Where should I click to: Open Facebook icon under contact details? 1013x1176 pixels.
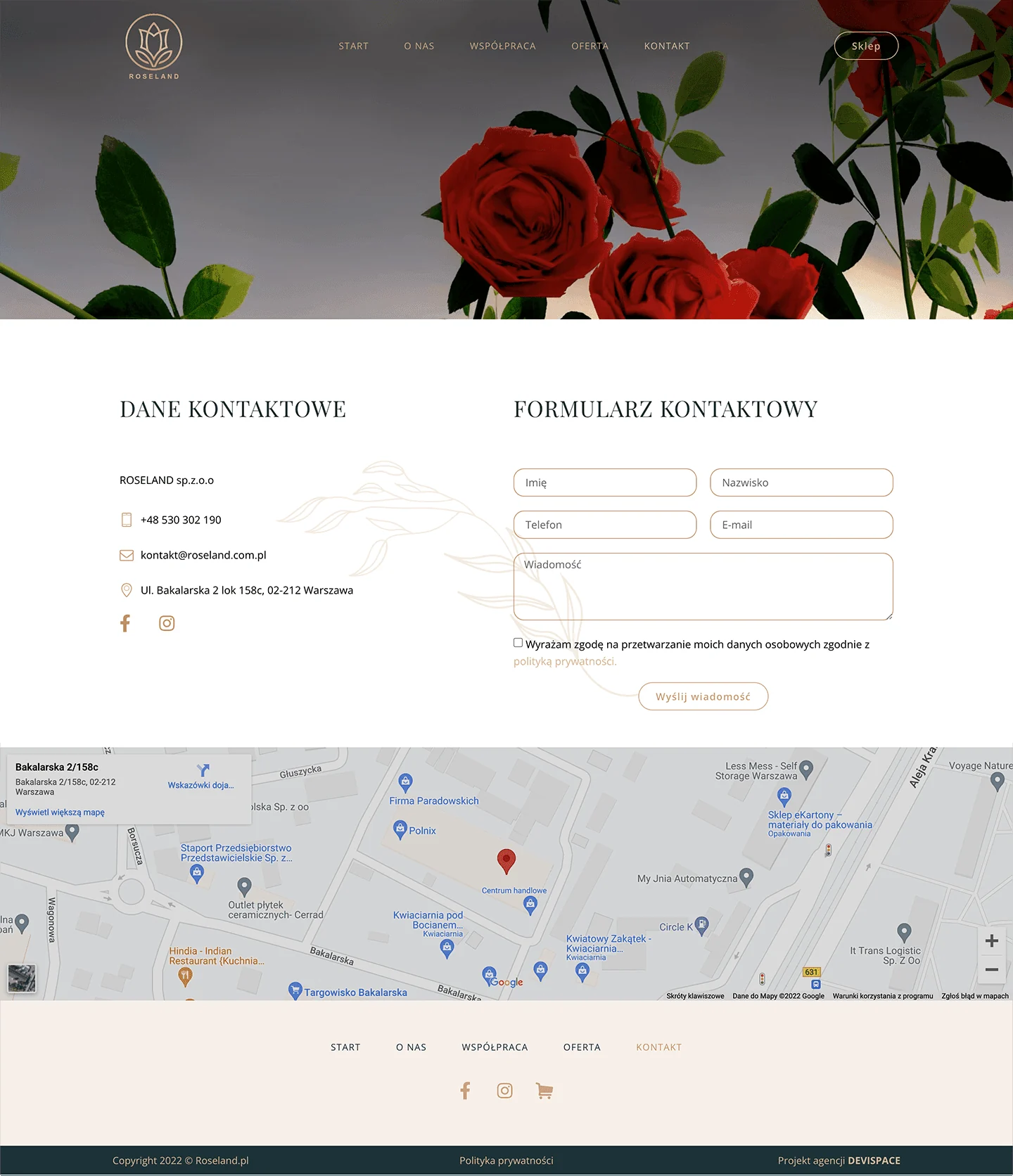[x=125, y=623]
